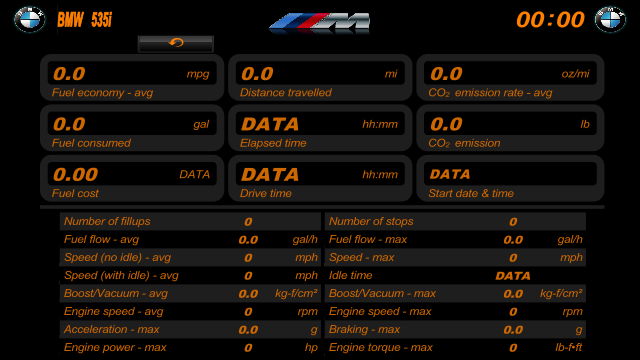The width and height of the screenshot is (640, 360).
Task: Select the Drive time tile
Action: click(x=320, y=178)
